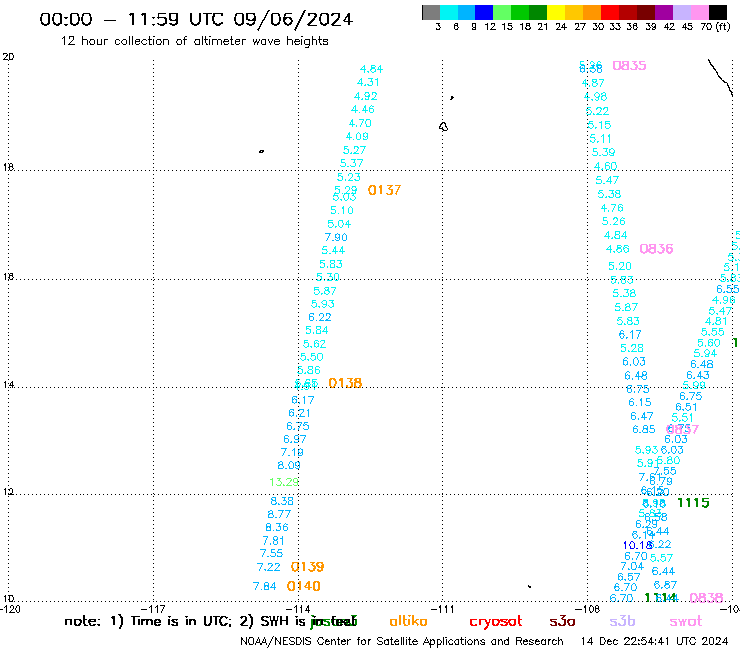Click the orange time label 0138

coord(345,383)
